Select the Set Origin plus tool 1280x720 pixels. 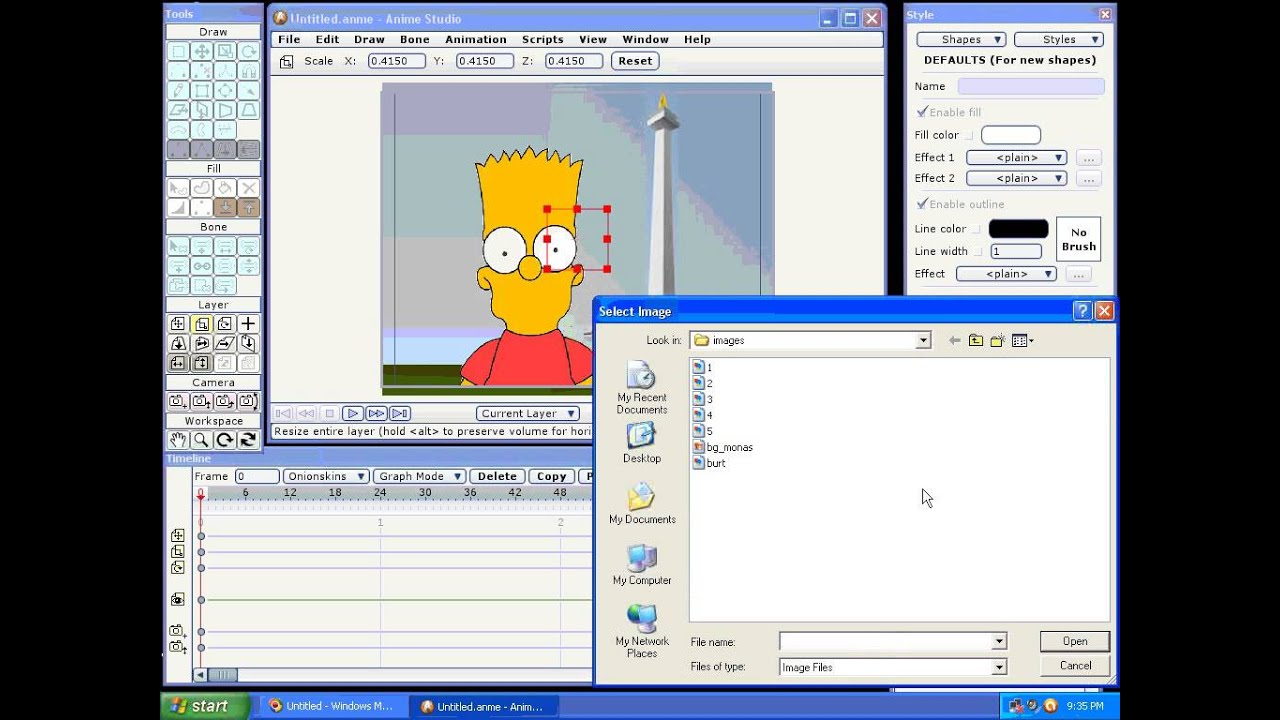[248, 324]
